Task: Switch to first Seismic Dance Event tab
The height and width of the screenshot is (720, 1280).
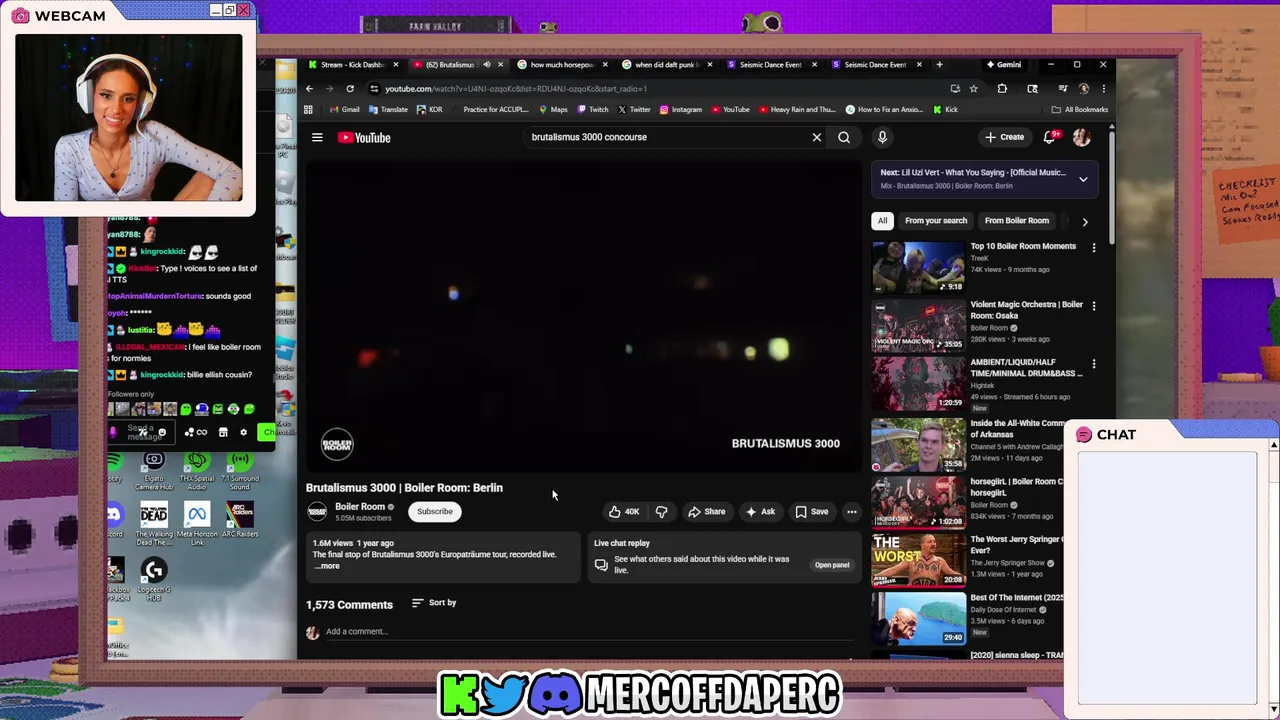Action: tap(770, 65)
